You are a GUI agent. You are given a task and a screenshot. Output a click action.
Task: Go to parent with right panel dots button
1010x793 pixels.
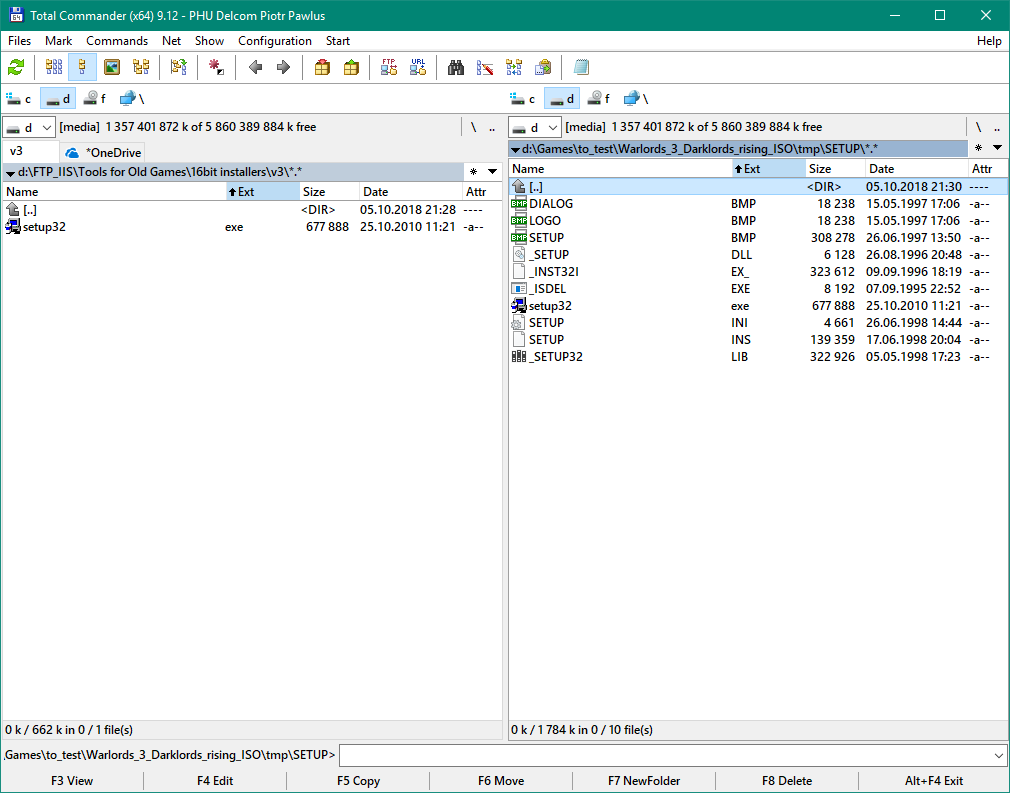[x=997, y=128]
